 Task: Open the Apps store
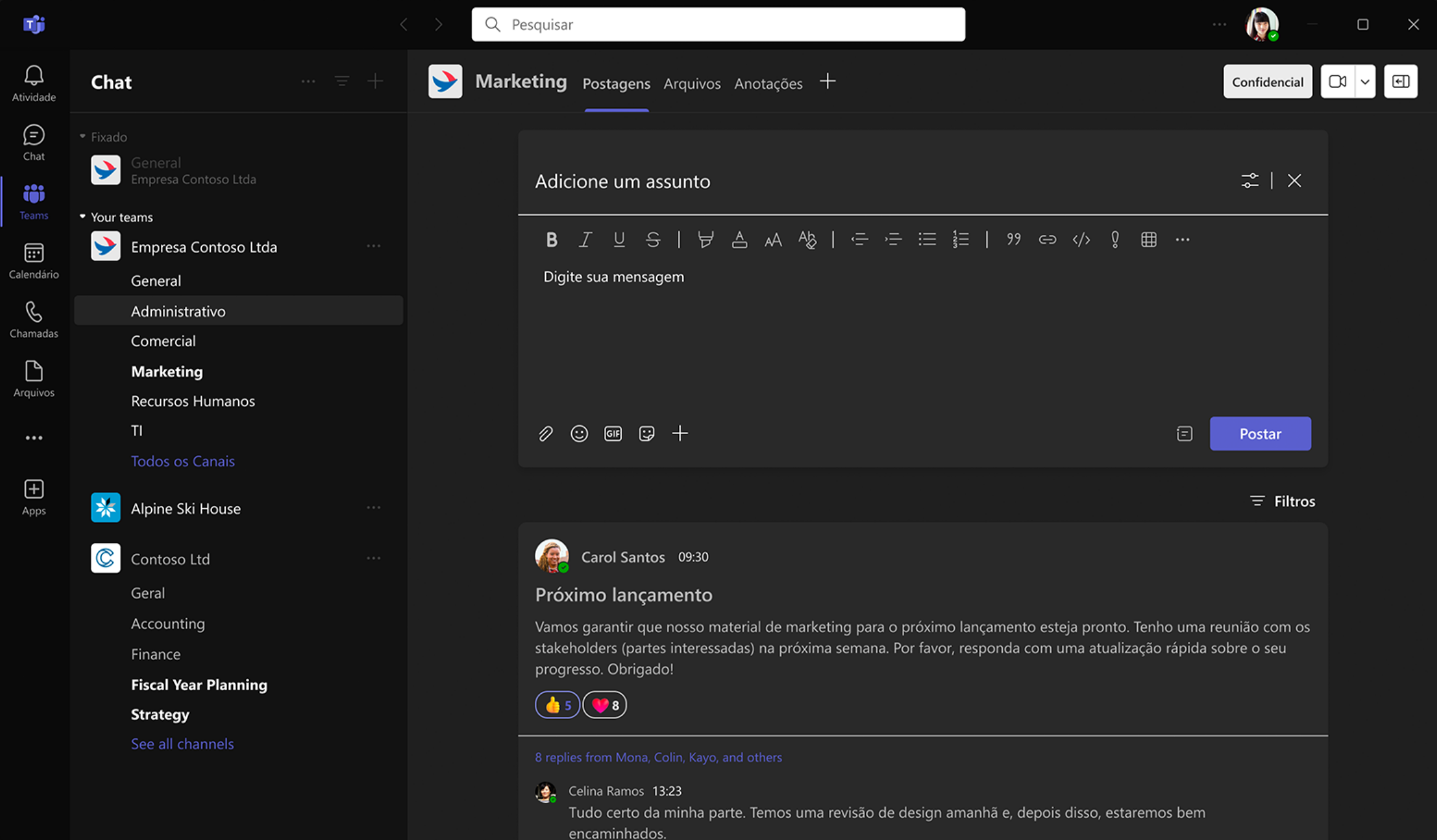[x=34, y=497]
